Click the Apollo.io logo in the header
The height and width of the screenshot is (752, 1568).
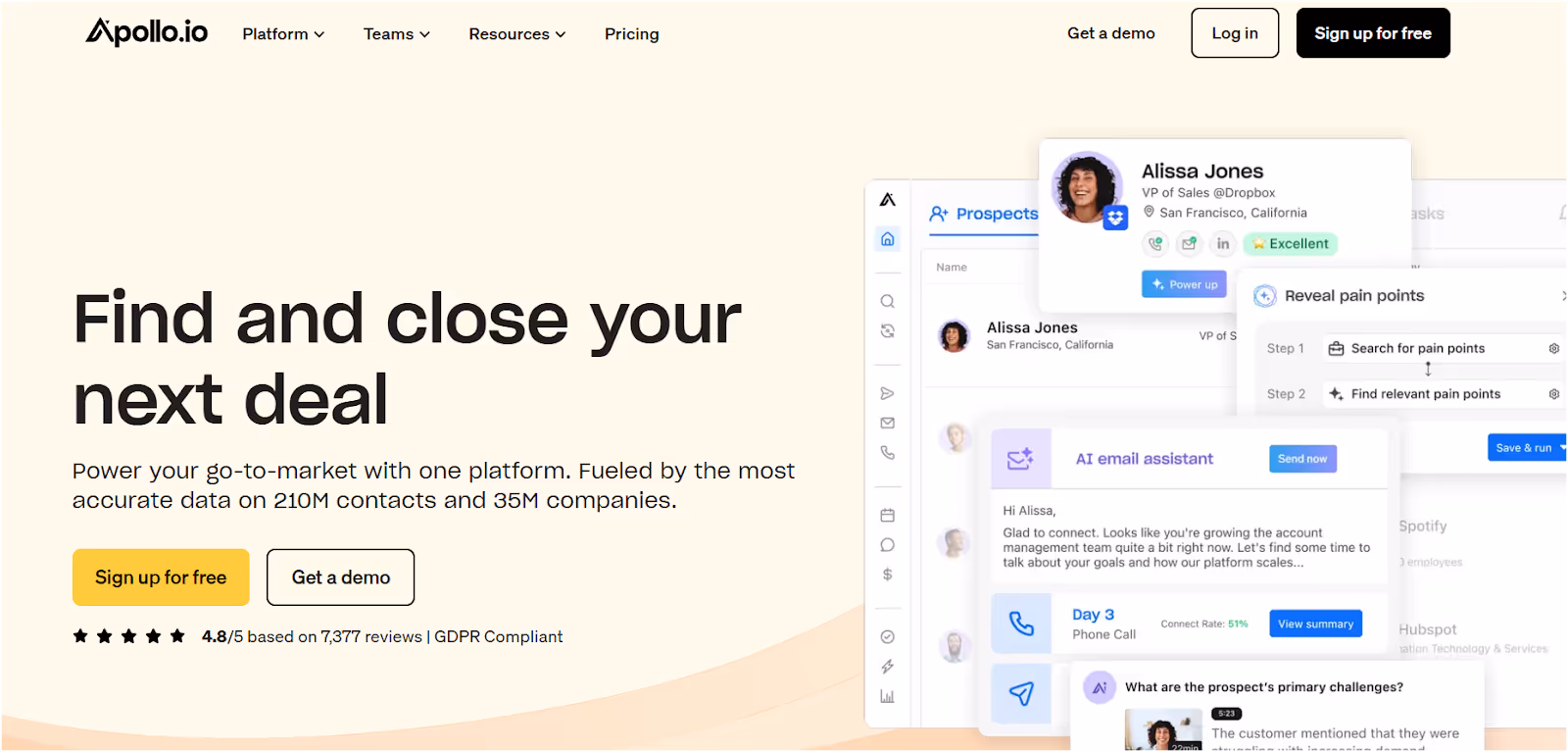tap(147, 32)
